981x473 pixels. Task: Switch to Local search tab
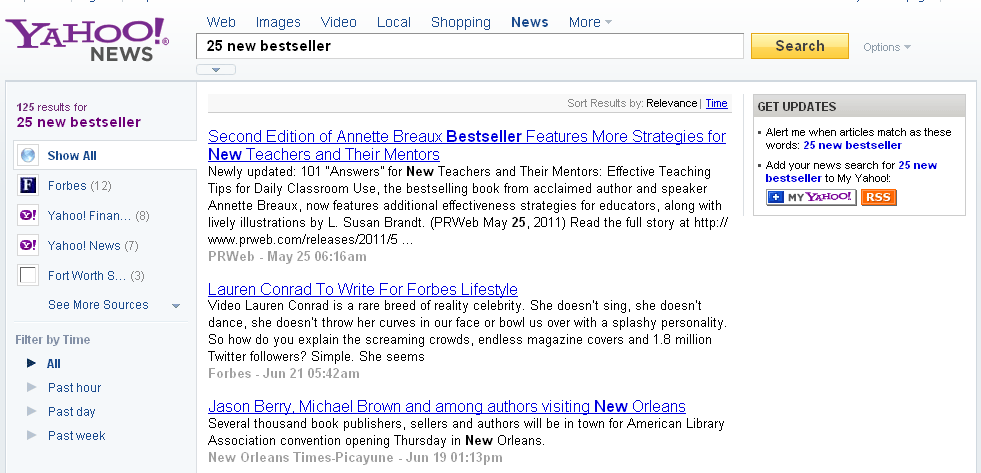click(394, 23)
